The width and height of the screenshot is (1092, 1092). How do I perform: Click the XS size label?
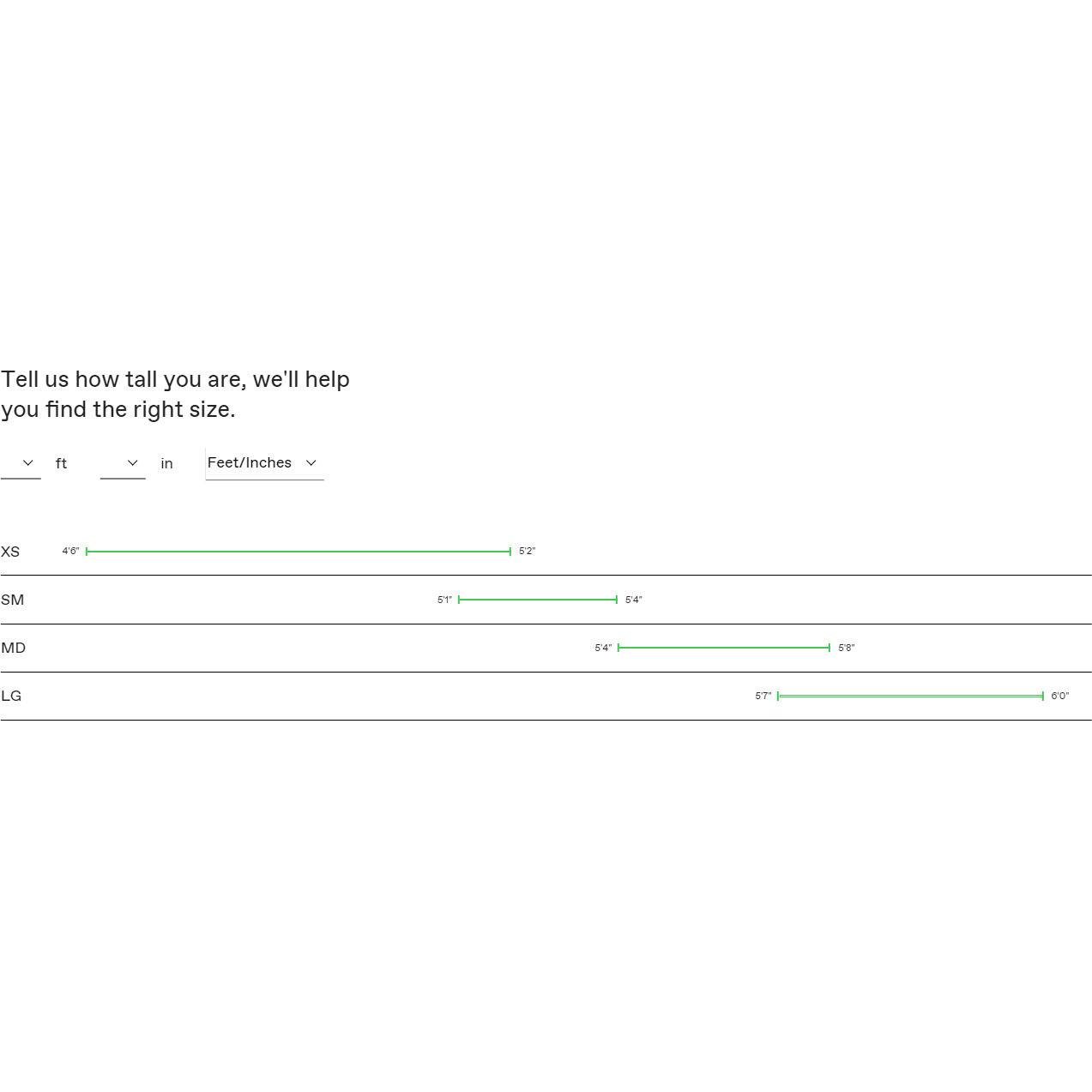coord(10,552)
